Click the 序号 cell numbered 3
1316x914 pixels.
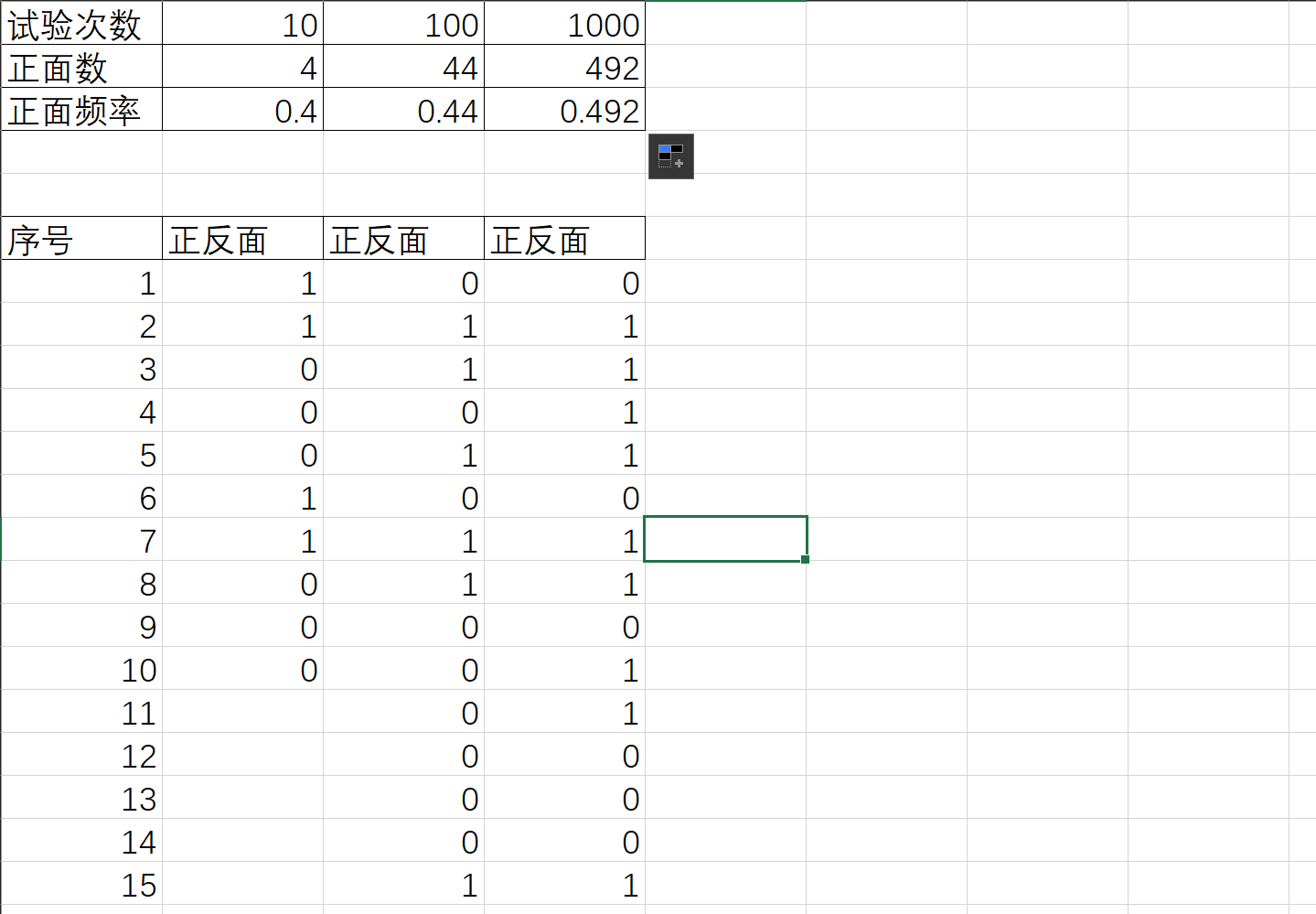[x=82, y=367]
